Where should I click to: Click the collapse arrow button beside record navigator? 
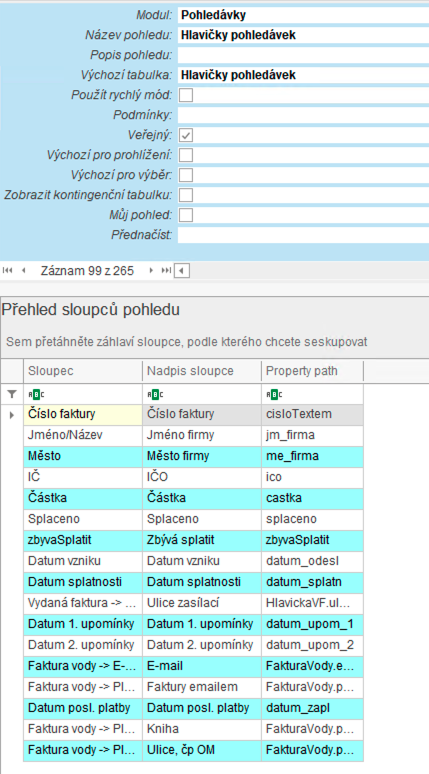(x=182, y=271)
